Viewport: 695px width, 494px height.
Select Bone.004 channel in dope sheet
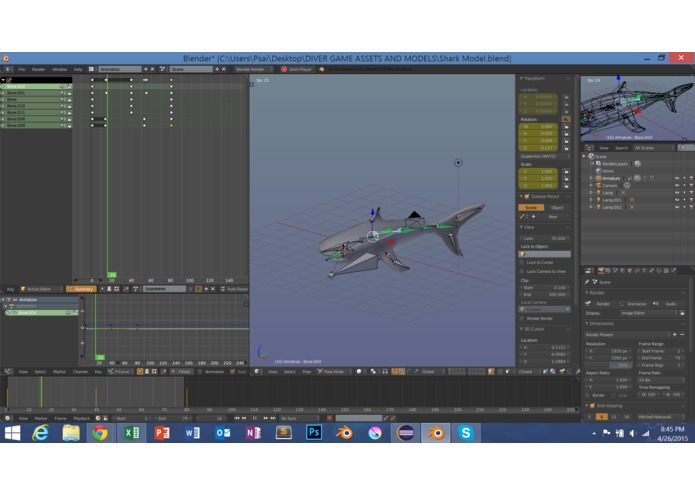coord(35,86)
